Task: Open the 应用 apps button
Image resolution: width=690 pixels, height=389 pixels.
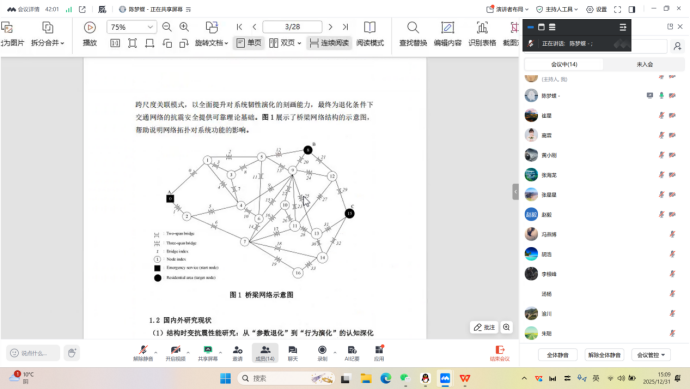Action: coord(379,353)
